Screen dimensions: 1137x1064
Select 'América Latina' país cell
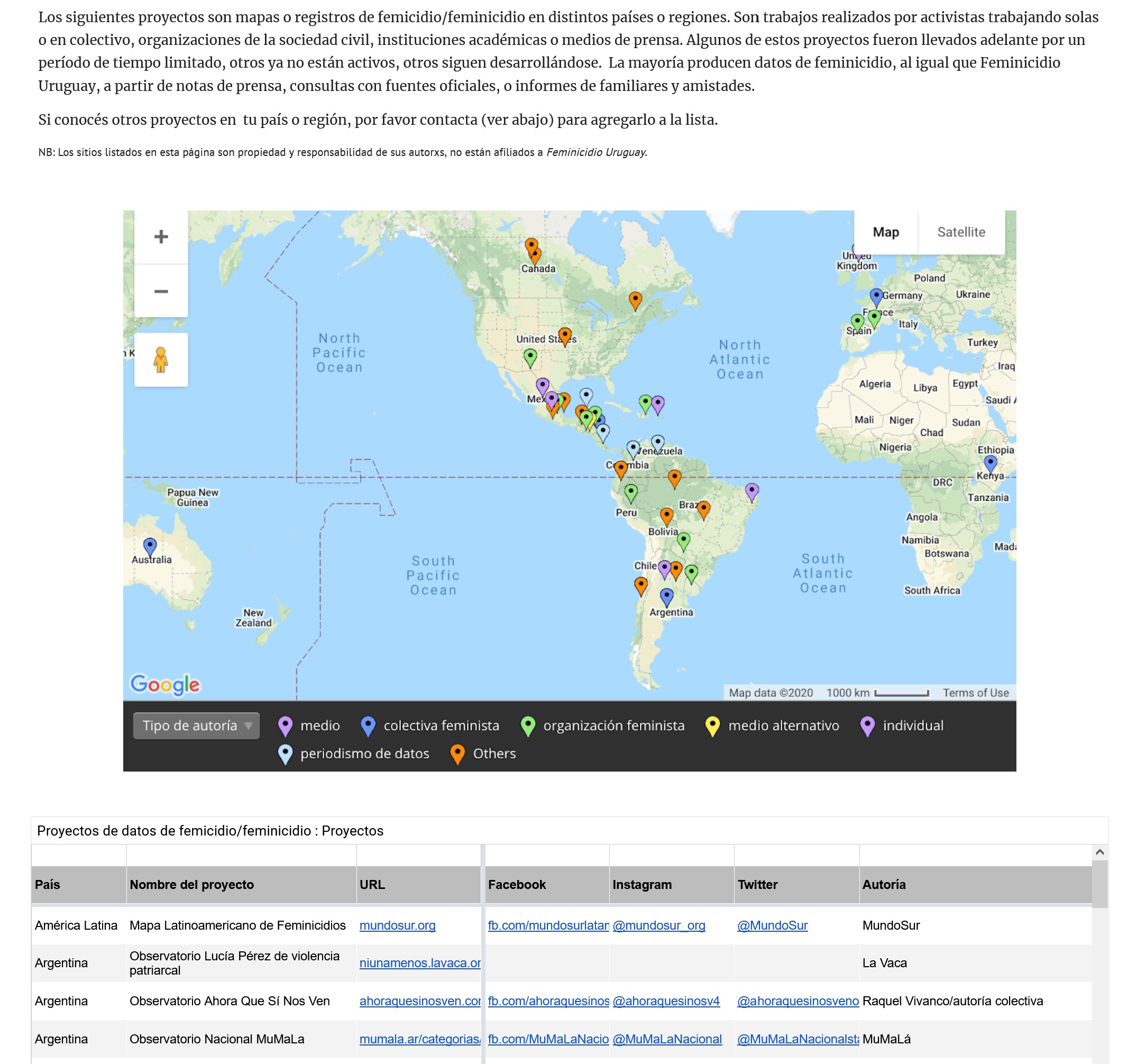(78, 925)
